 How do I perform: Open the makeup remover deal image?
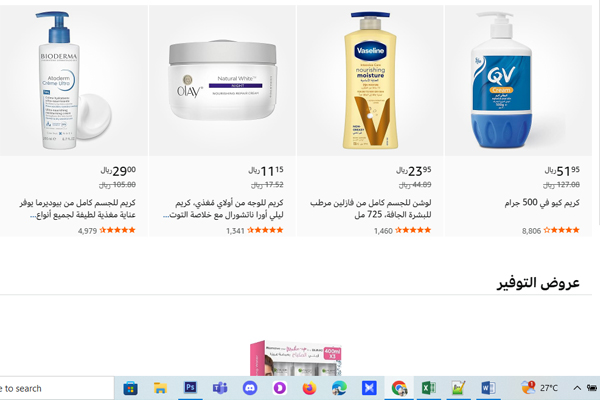(x=295, y=358)
